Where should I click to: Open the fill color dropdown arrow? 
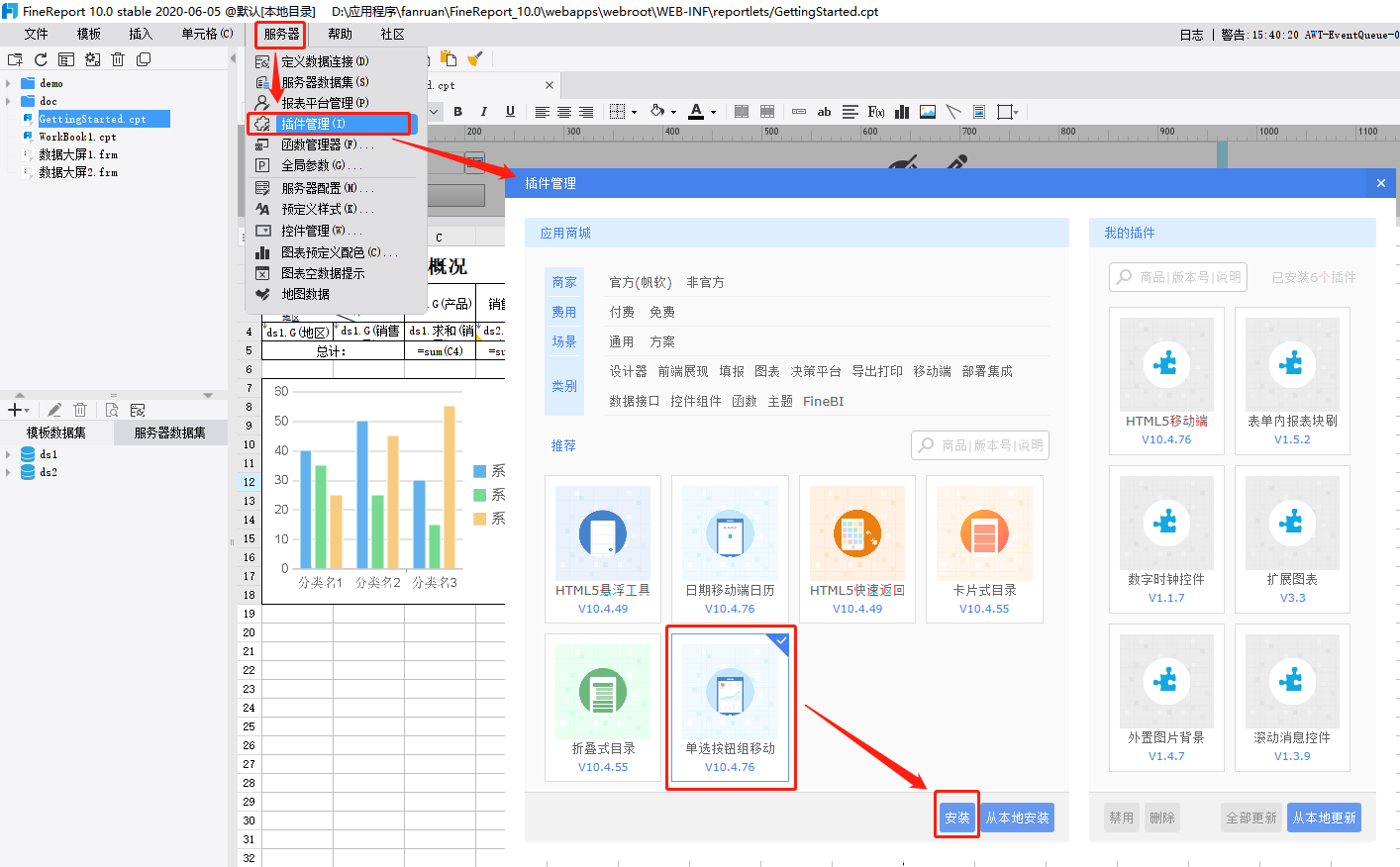pyautogui.click(x=673, y=112)
